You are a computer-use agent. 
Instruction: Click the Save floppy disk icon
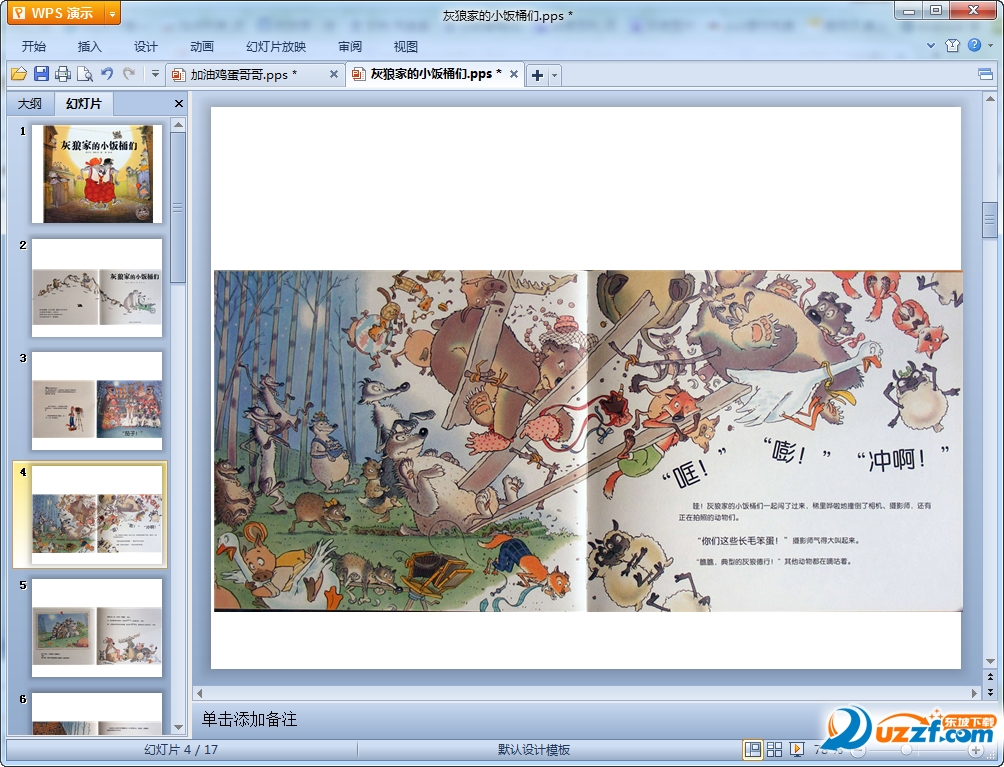[x=41, y=74]
